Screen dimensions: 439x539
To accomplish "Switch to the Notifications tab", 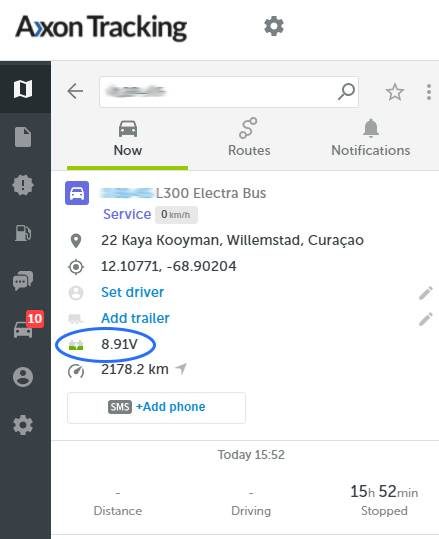I will 371,138.
